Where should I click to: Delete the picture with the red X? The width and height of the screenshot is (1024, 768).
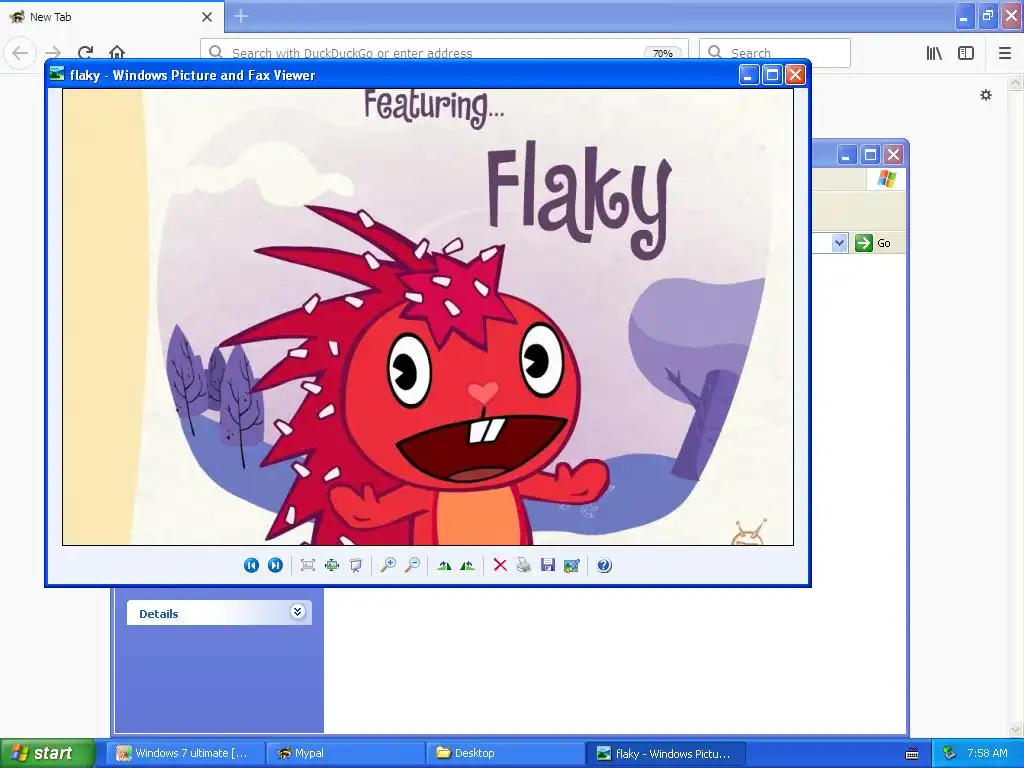[x=500, y=566]
